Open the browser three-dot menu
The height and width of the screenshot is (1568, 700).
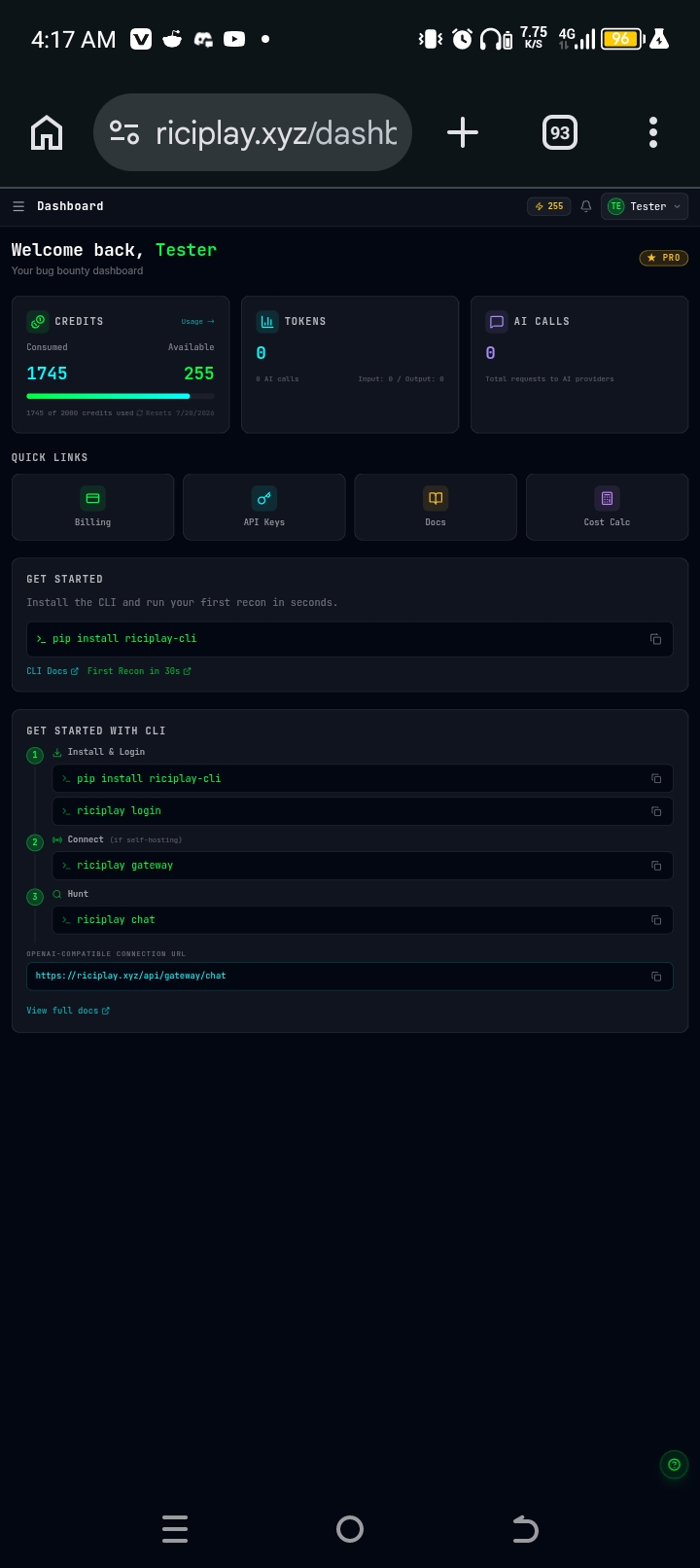(653, 132)
